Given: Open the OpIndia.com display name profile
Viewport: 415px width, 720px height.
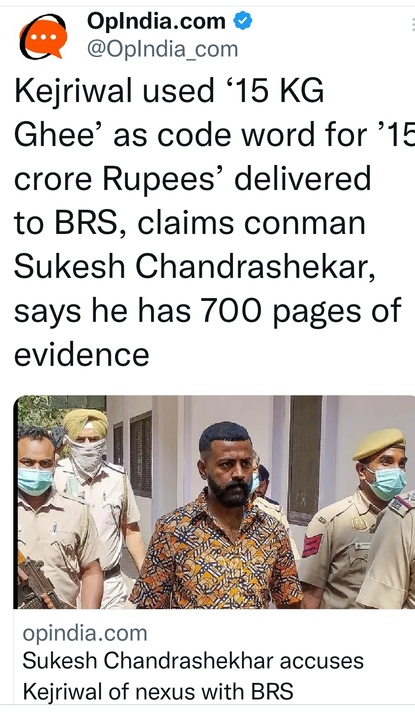Looking at the screenshot, I should [x=156, y=21].
